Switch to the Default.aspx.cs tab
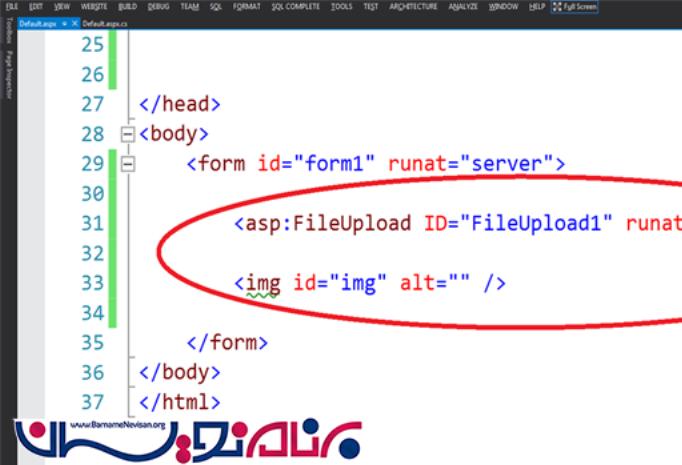Image resolution: width=682 pixels, height=465 pixels. coord(105,23)
